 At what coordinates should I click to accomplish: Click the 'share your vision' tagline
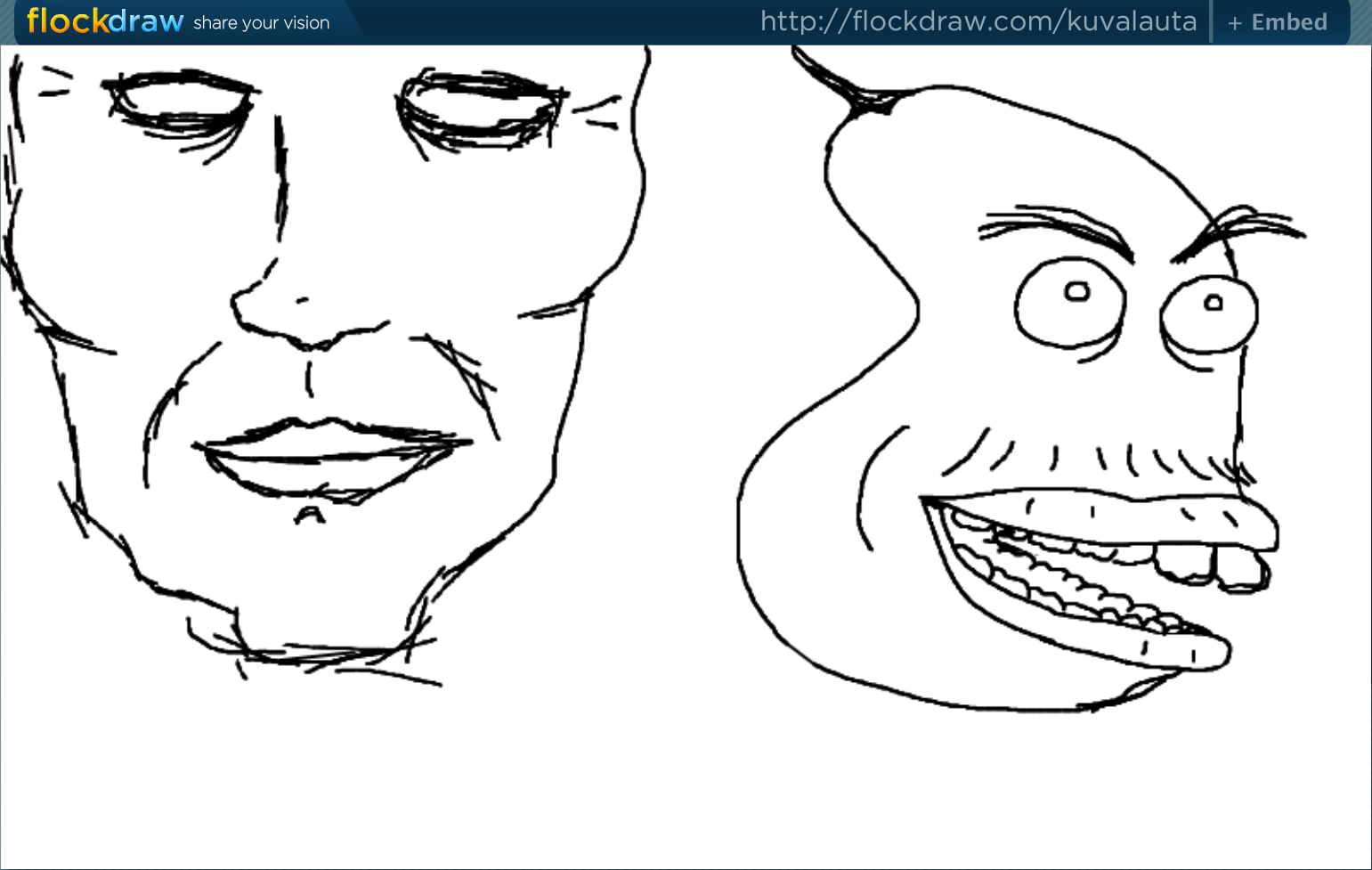click(261, 23)
